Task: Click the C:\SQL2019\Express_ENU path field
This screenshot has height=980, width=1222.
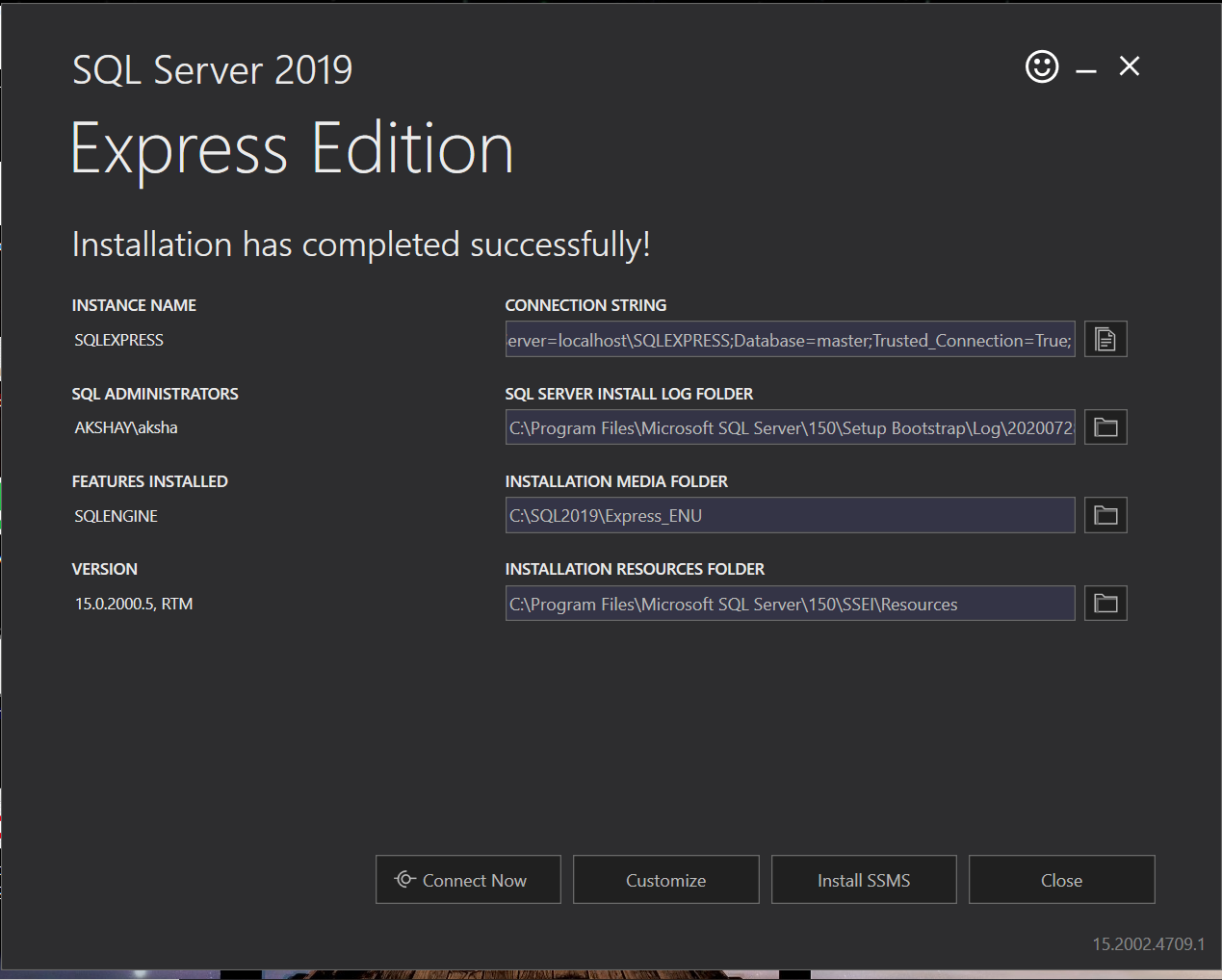Action: coord(791,515)
